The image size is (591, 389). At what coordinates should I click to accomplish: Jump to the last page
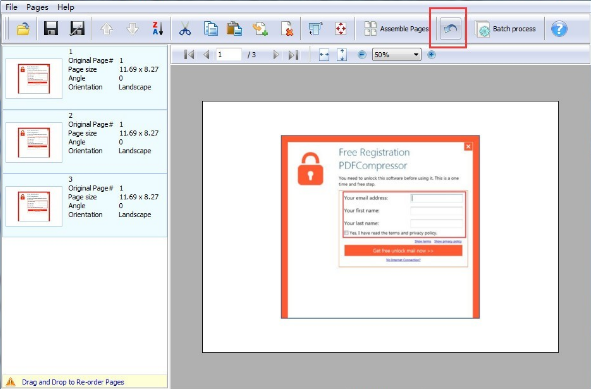pyautogui.click(x=293, y=55)
